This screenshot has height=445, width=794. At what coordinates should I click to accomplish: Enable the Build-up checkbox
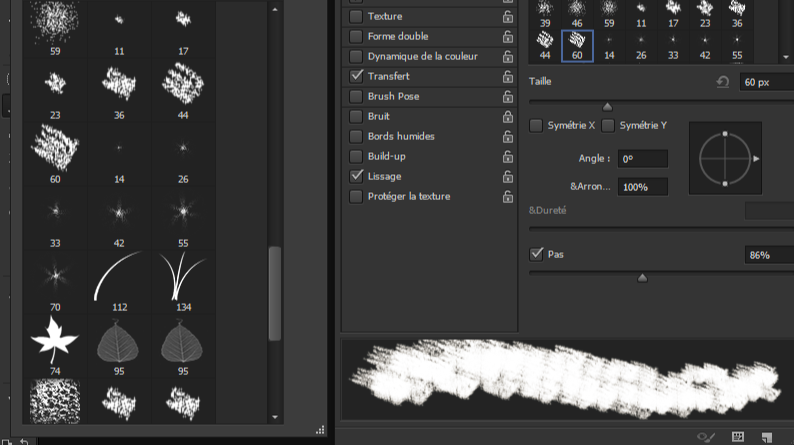[x=356, y=156]
